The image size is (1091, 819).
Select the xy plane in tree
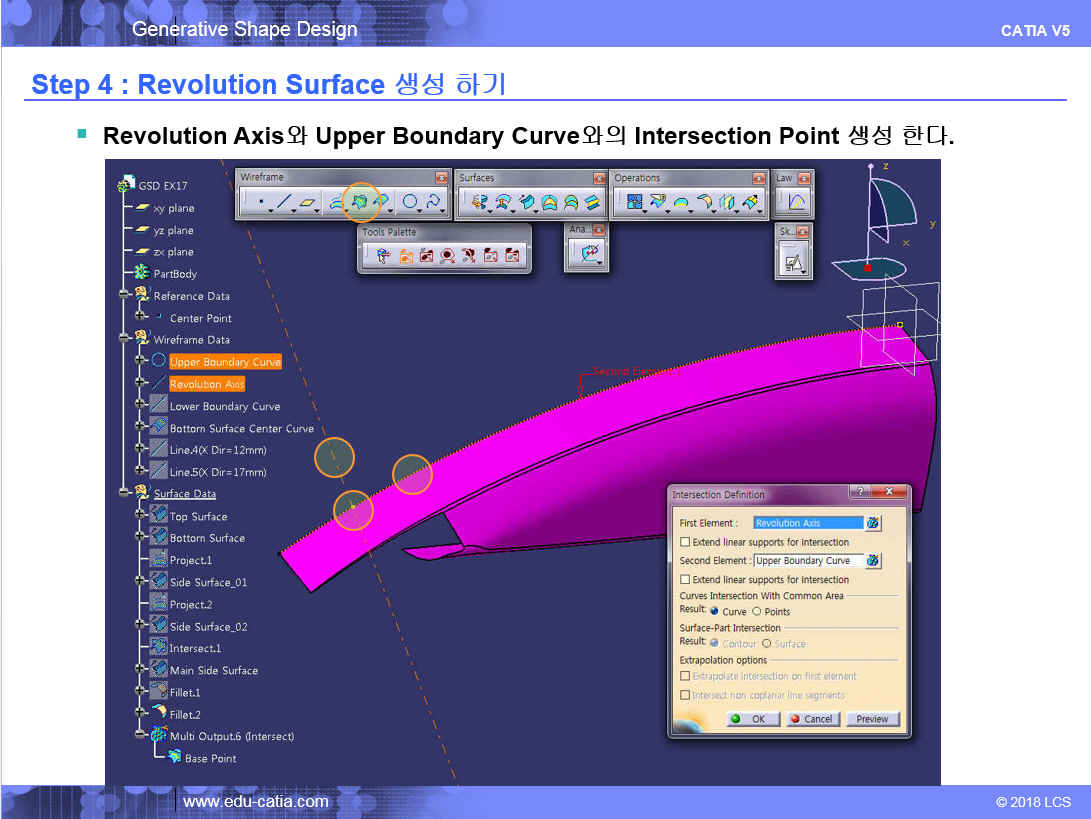[174, 209]
